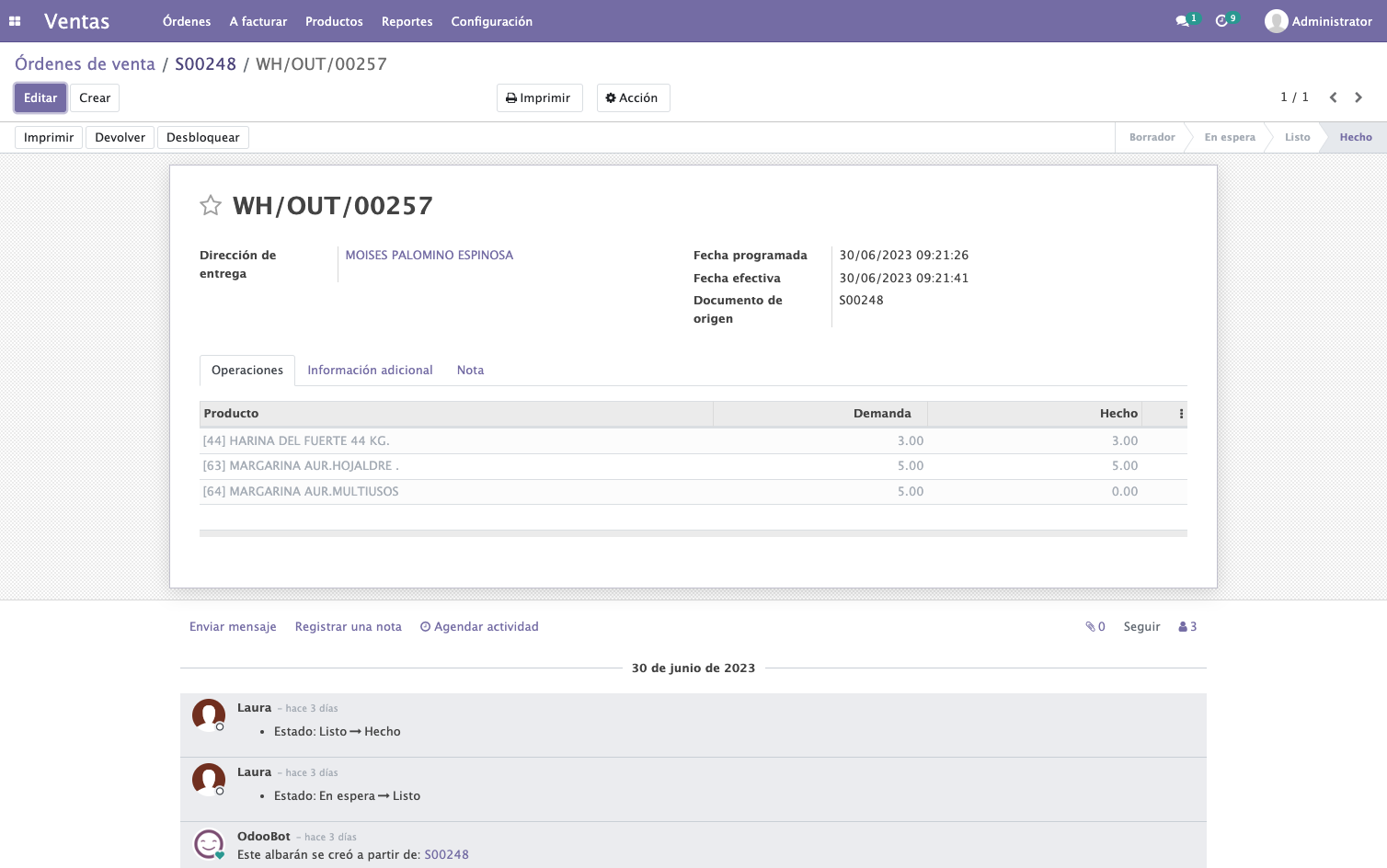Mark WH/OUT/00257 as favorite star
1387x868 pixels.
(211, 205)
